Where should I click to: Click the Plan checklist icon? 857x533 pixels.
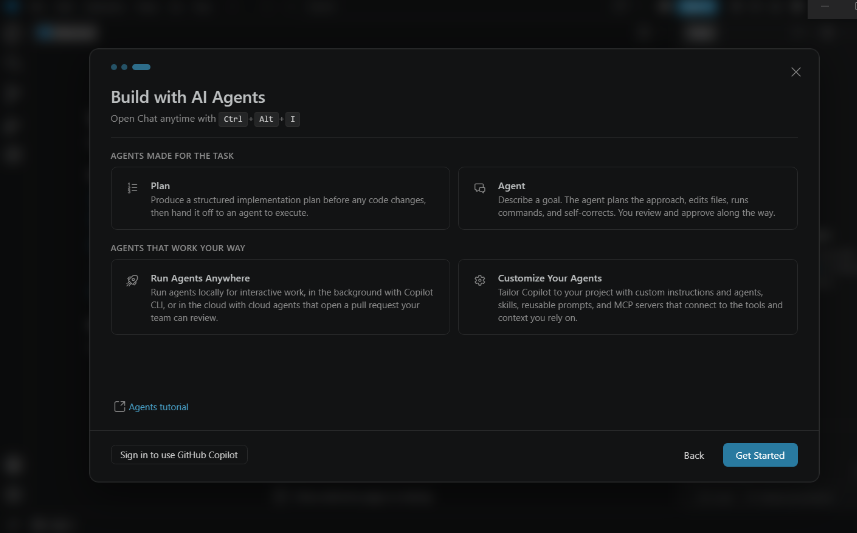pos(132,188)
